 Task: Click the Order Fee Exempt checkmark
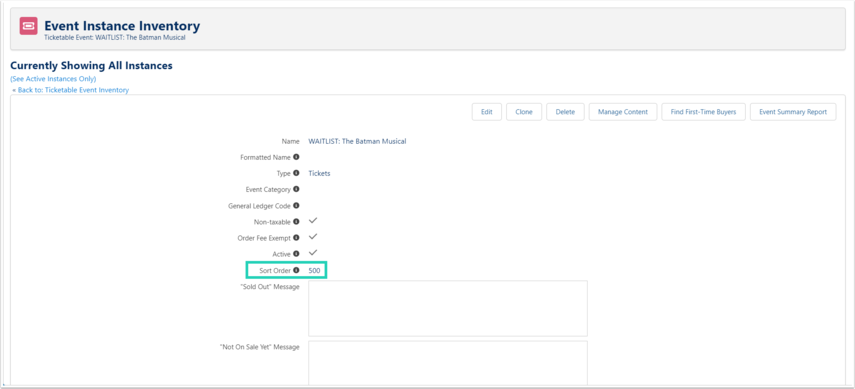tap(313, 237)
